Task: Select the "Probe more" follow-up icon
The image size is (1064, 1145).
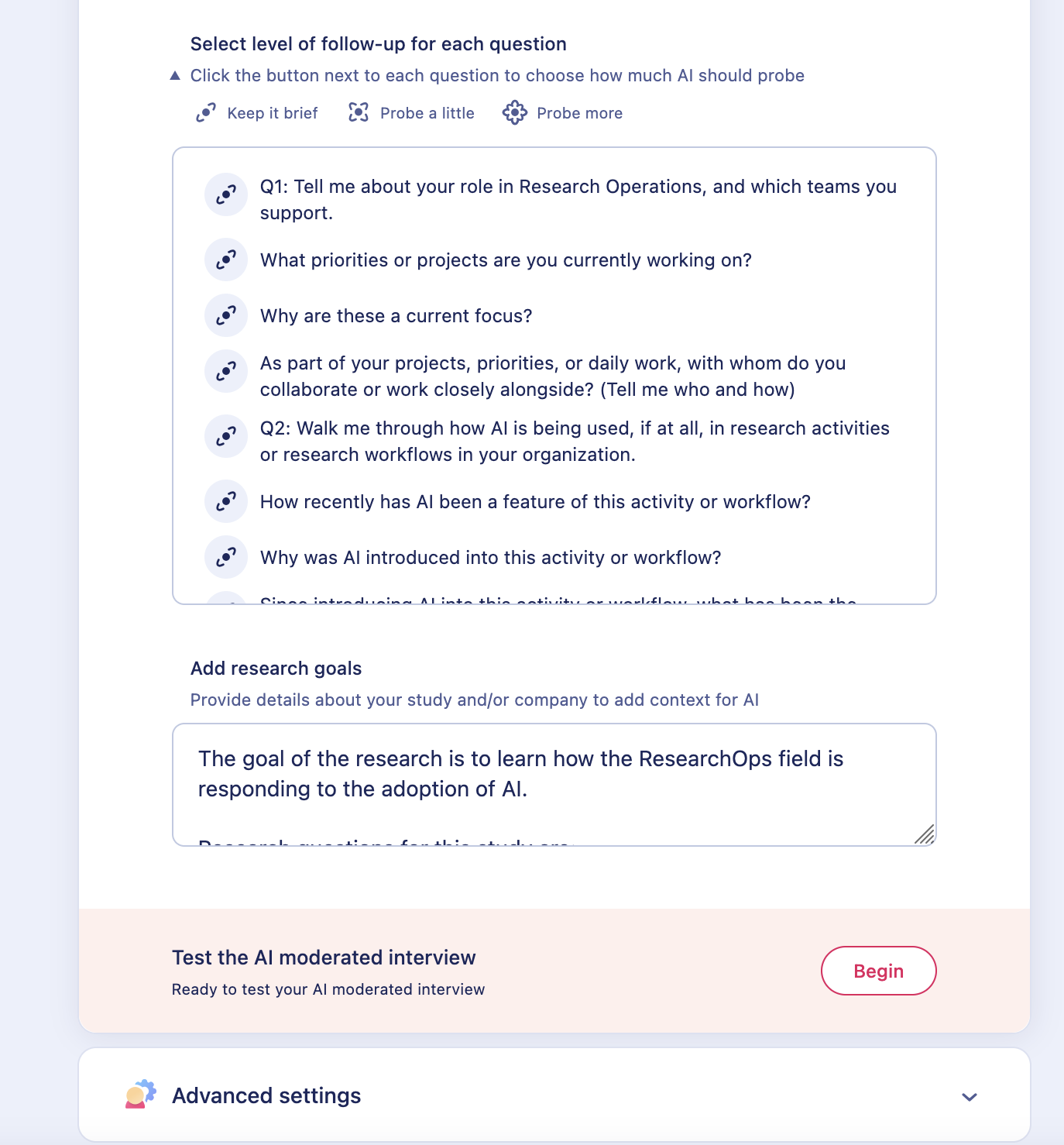Action: 515,113
